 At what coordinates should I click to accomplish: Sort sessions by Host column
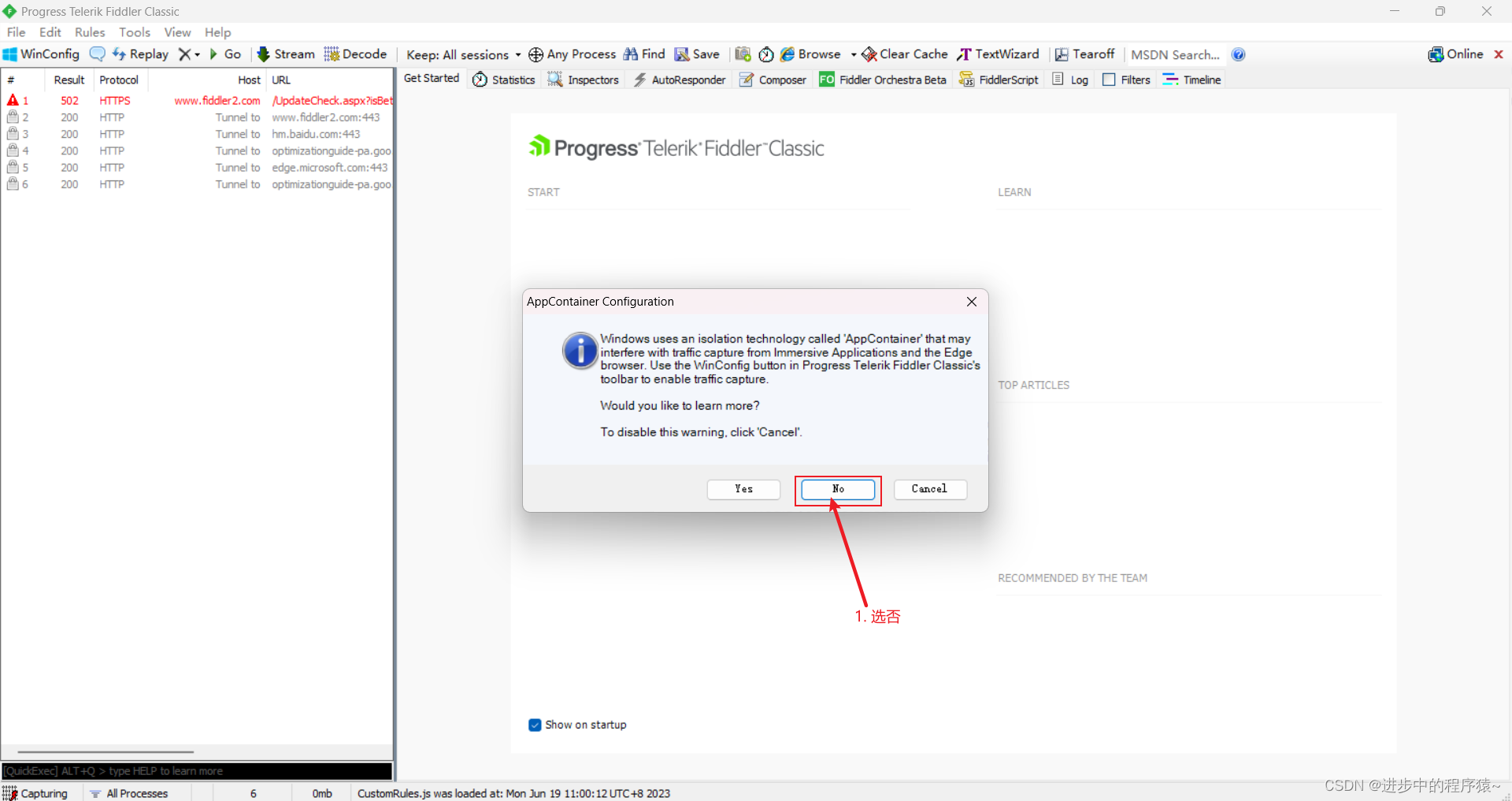pos(208,80)
